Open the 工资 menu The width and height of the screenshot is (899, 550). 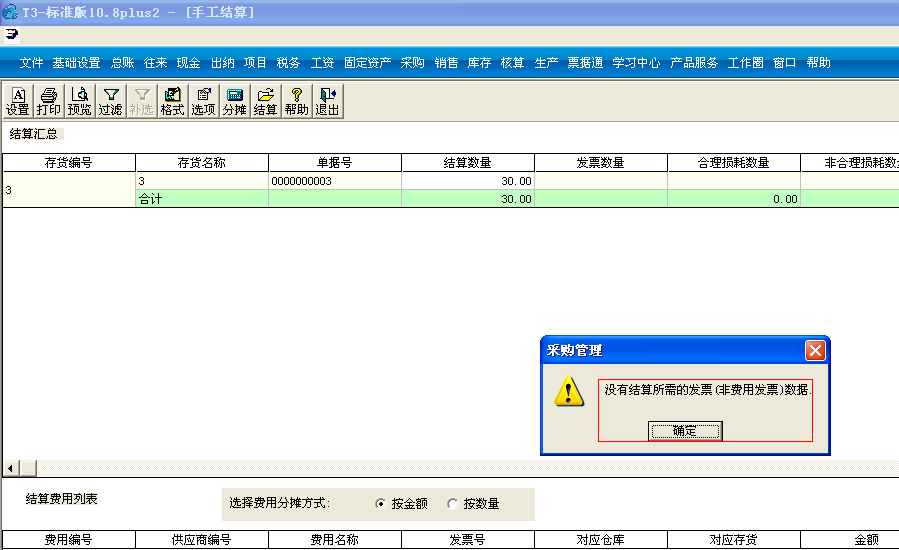click(x=322, y=63)
